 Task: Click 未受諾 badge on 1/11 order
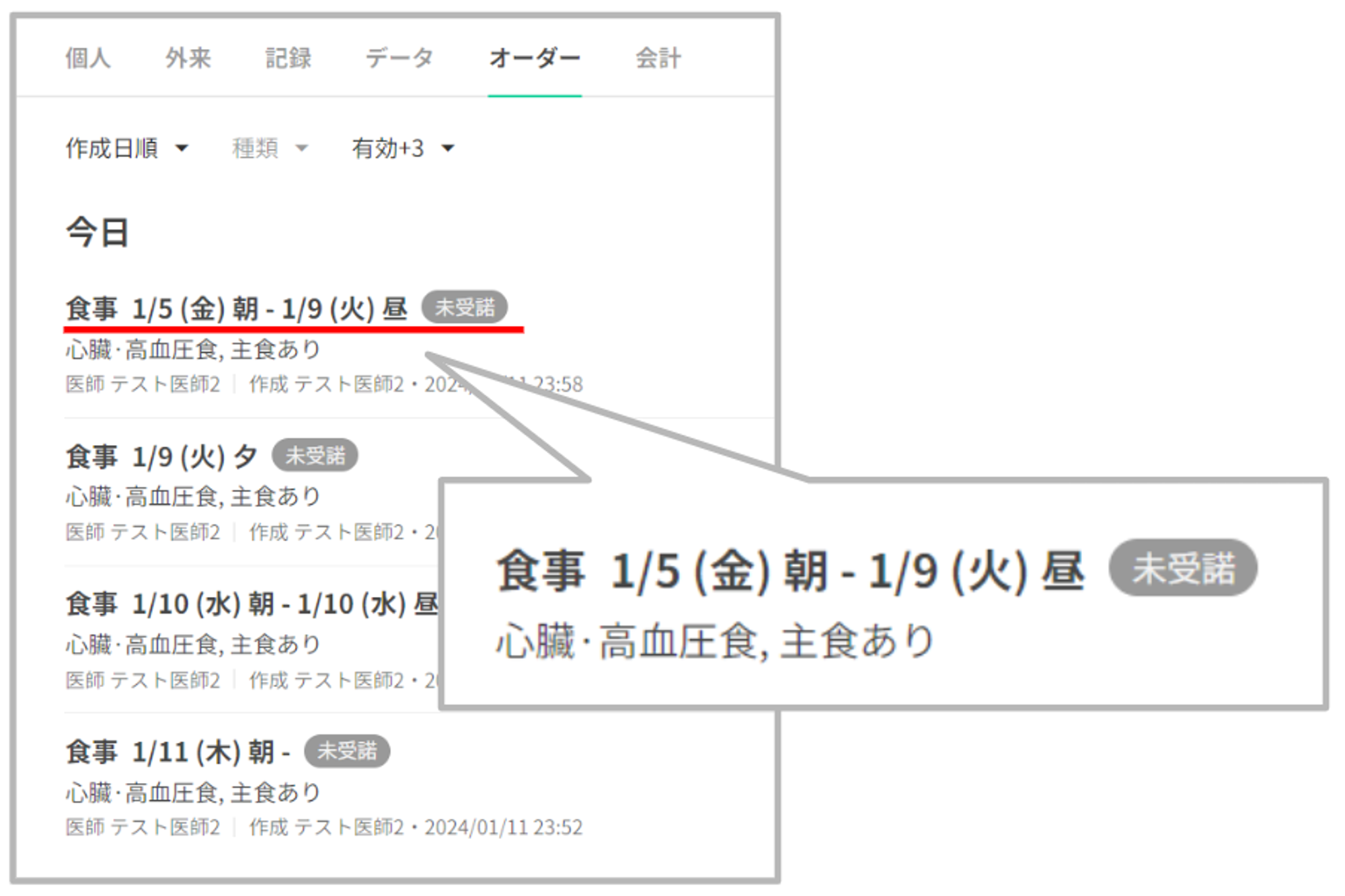(347, 751)
